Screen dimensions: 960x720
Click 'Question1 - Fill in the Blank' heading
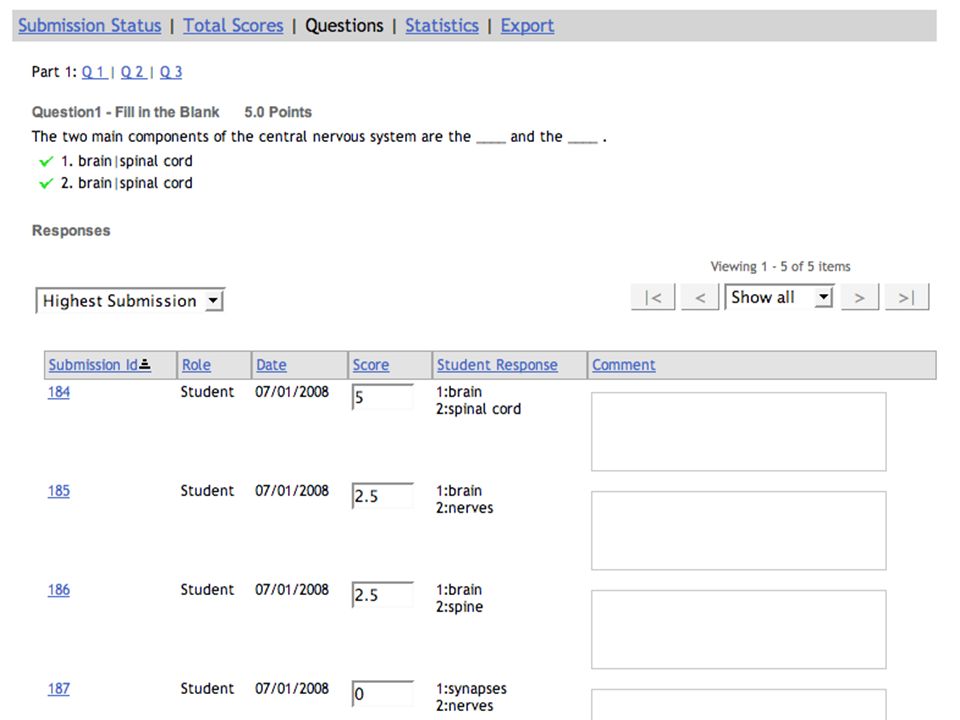[x=126, y=112]
